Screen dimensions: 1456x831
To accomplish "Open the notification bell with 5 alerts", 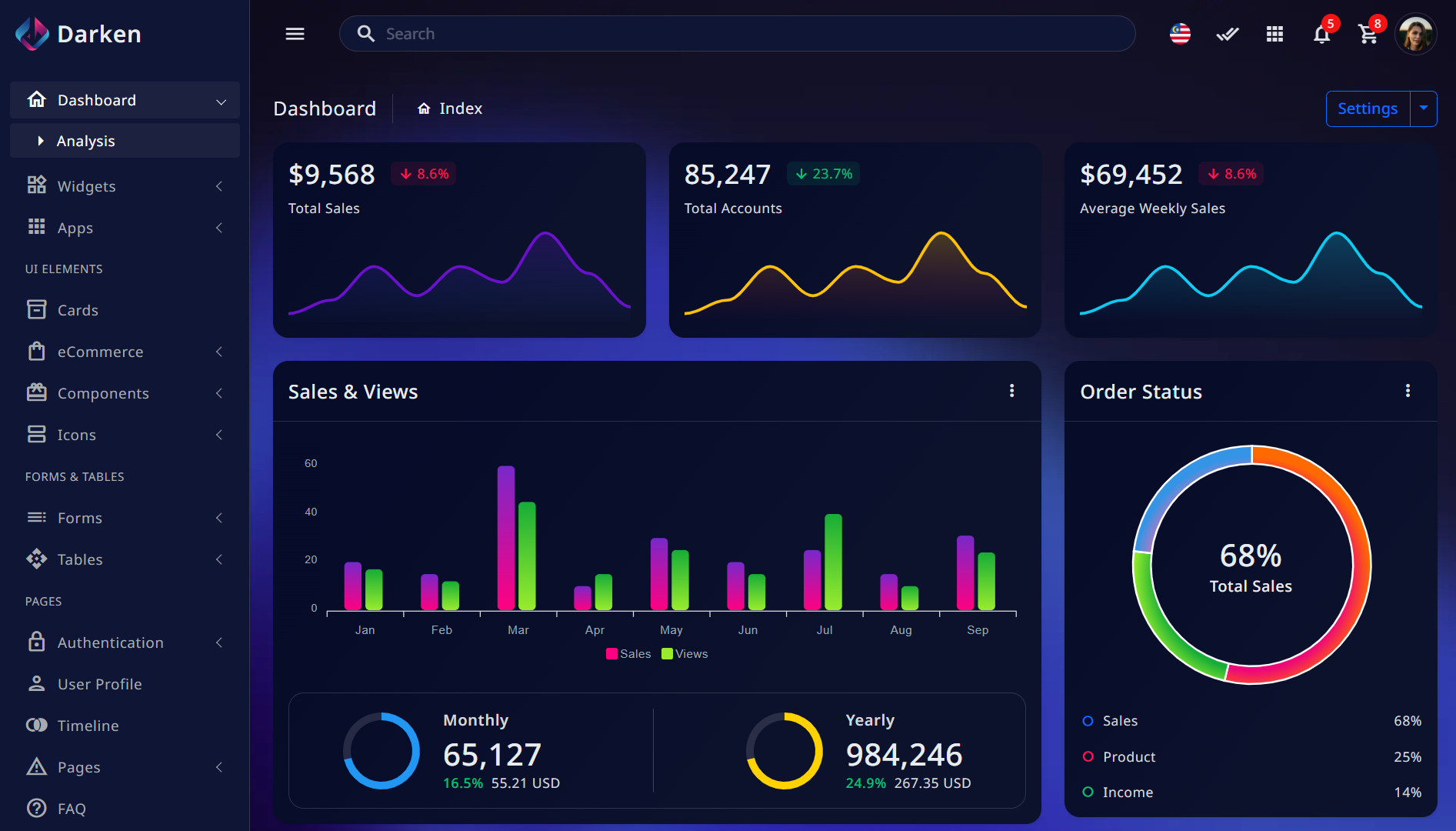I will click(x=1321, y=34).
